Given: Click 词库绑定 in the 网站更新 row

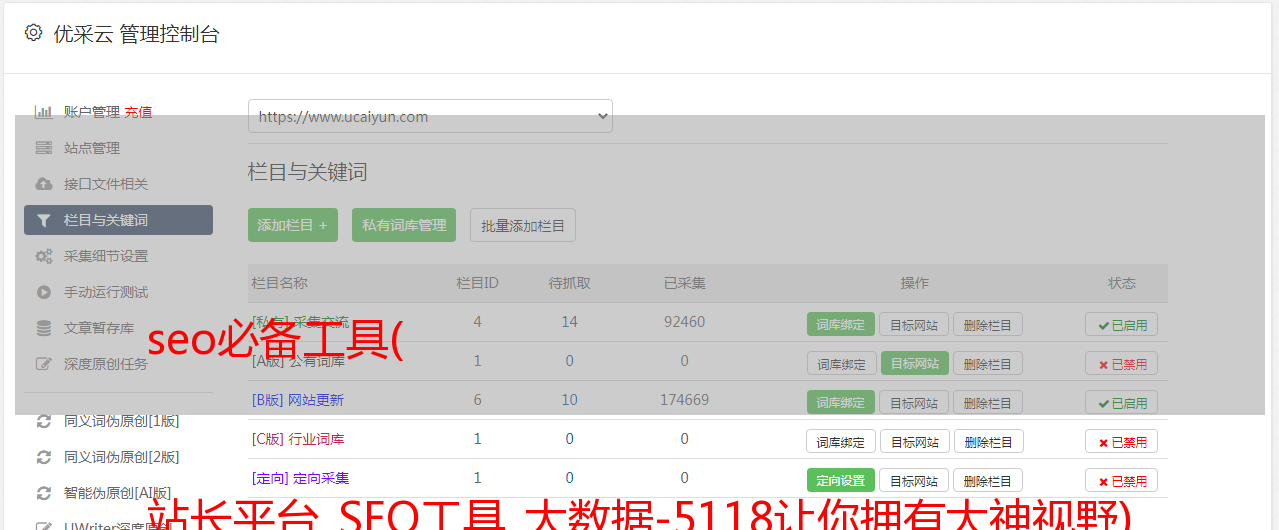Looking at the screenshot, I should point(841,402).
